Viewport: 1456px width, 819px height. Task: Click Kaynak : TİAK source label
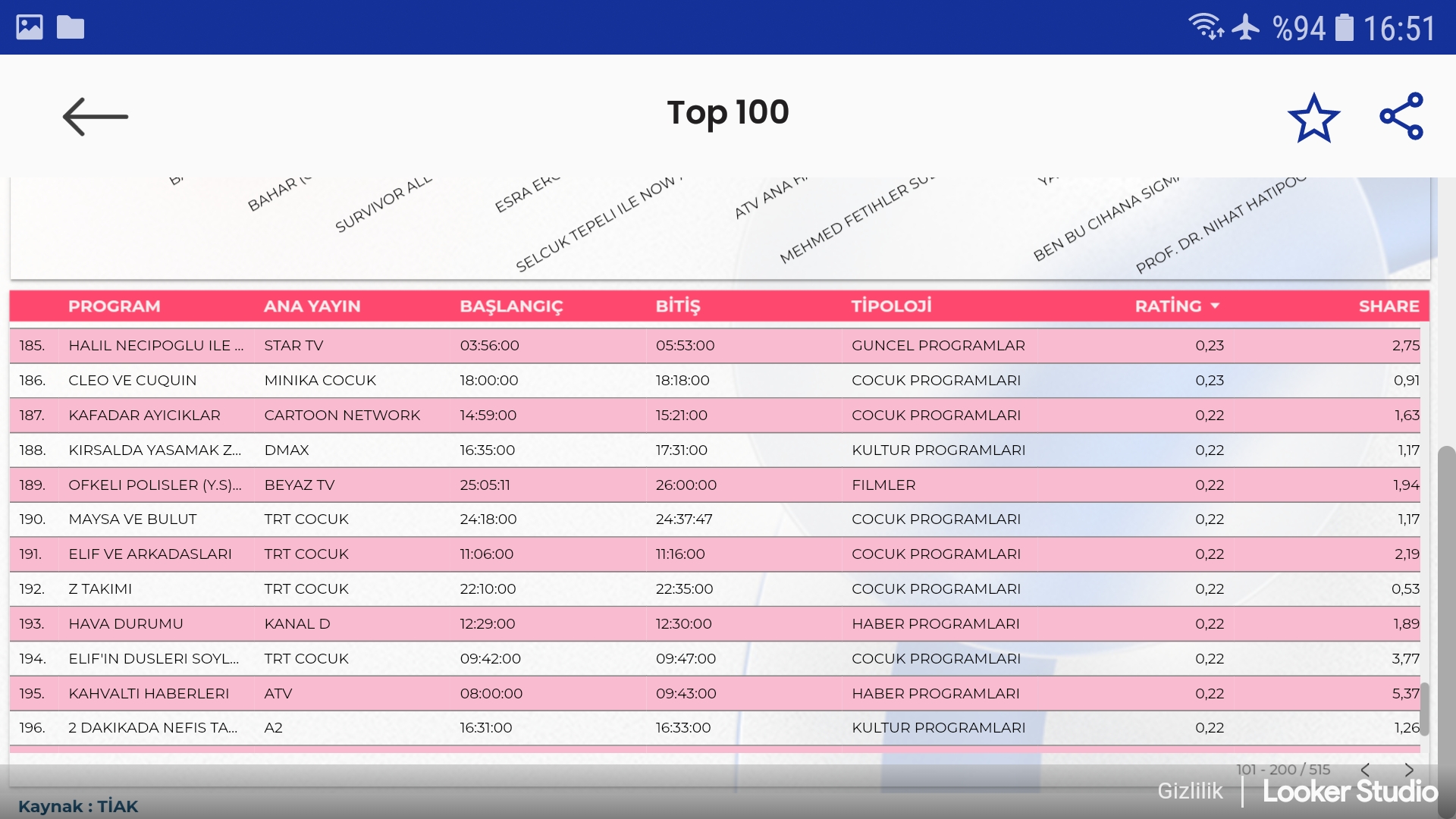78,806
